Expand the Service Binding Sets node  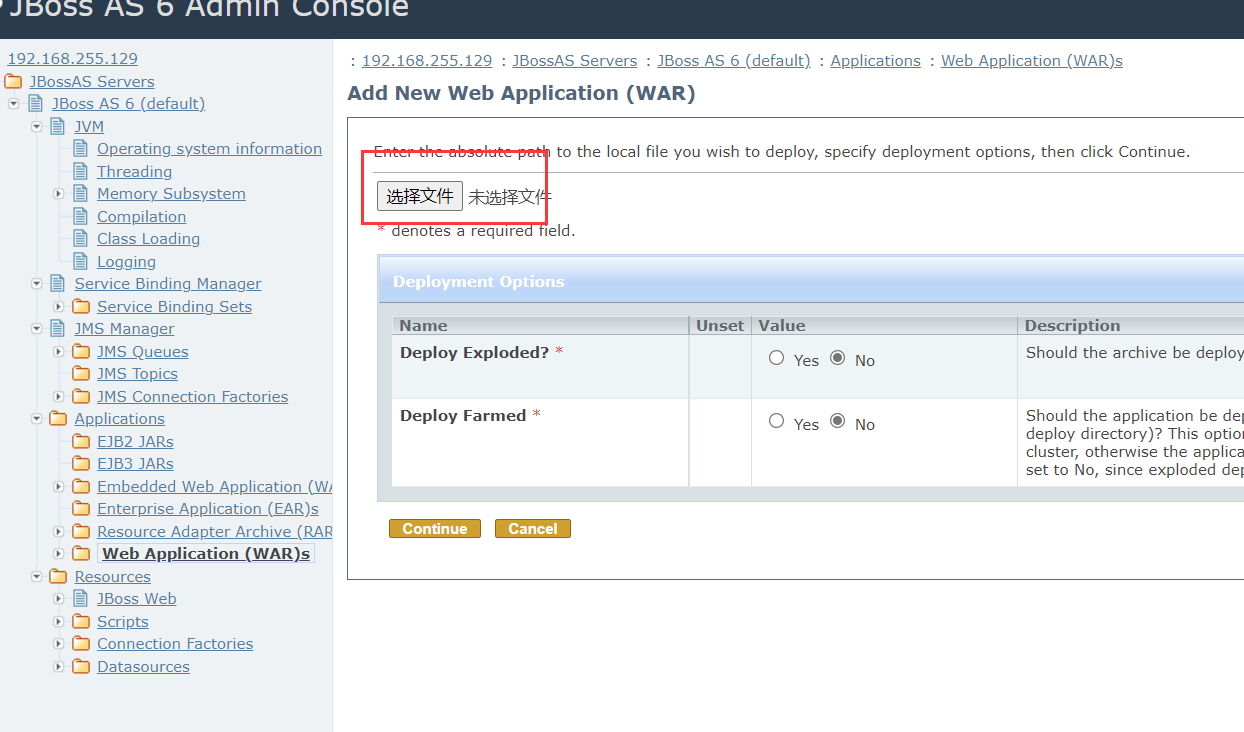pyautogui.click(x=59, y=307)
